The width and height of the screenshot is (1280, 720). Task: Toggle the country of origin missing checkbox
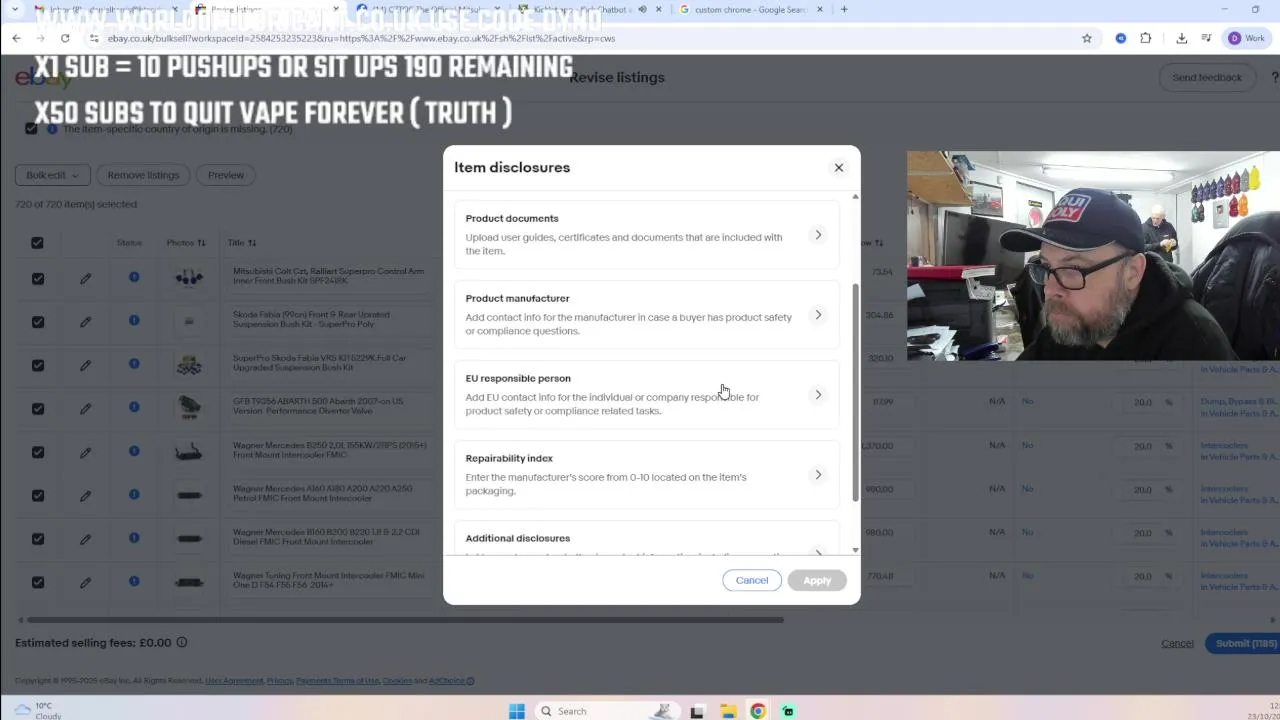[31, 128]
